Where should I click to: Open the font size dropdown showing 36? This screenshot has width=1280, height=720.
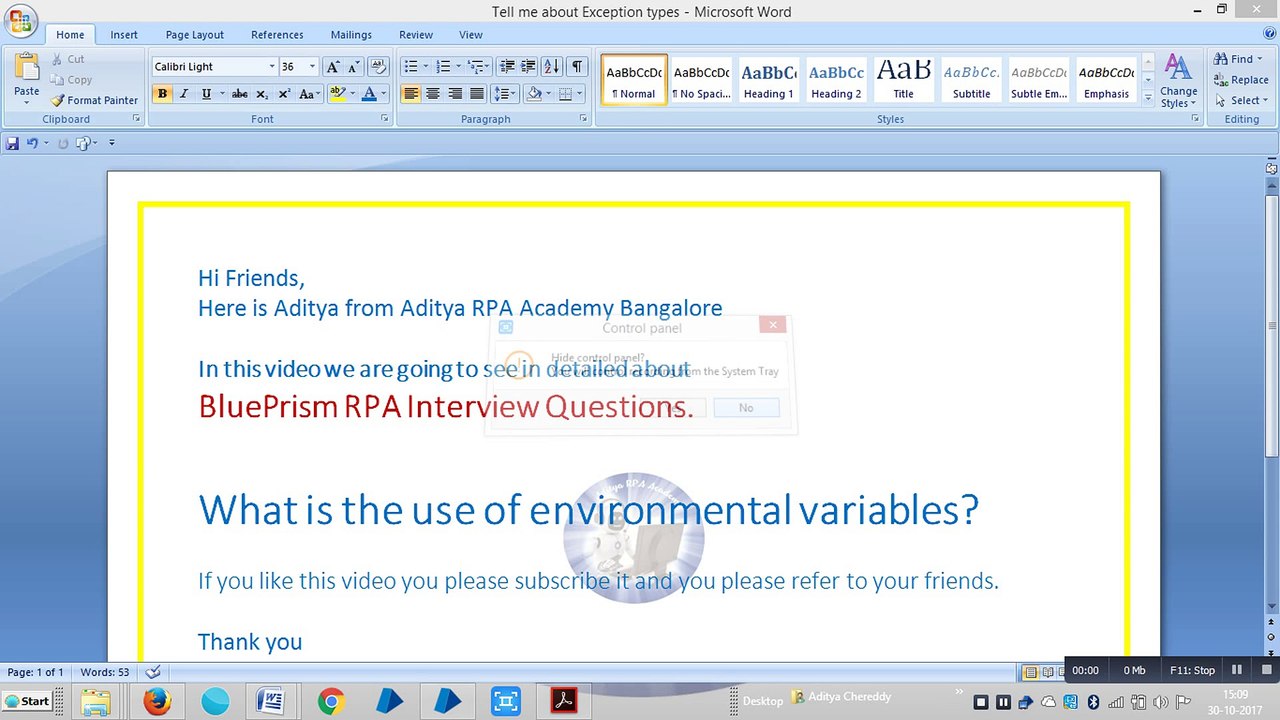point(312,67)
